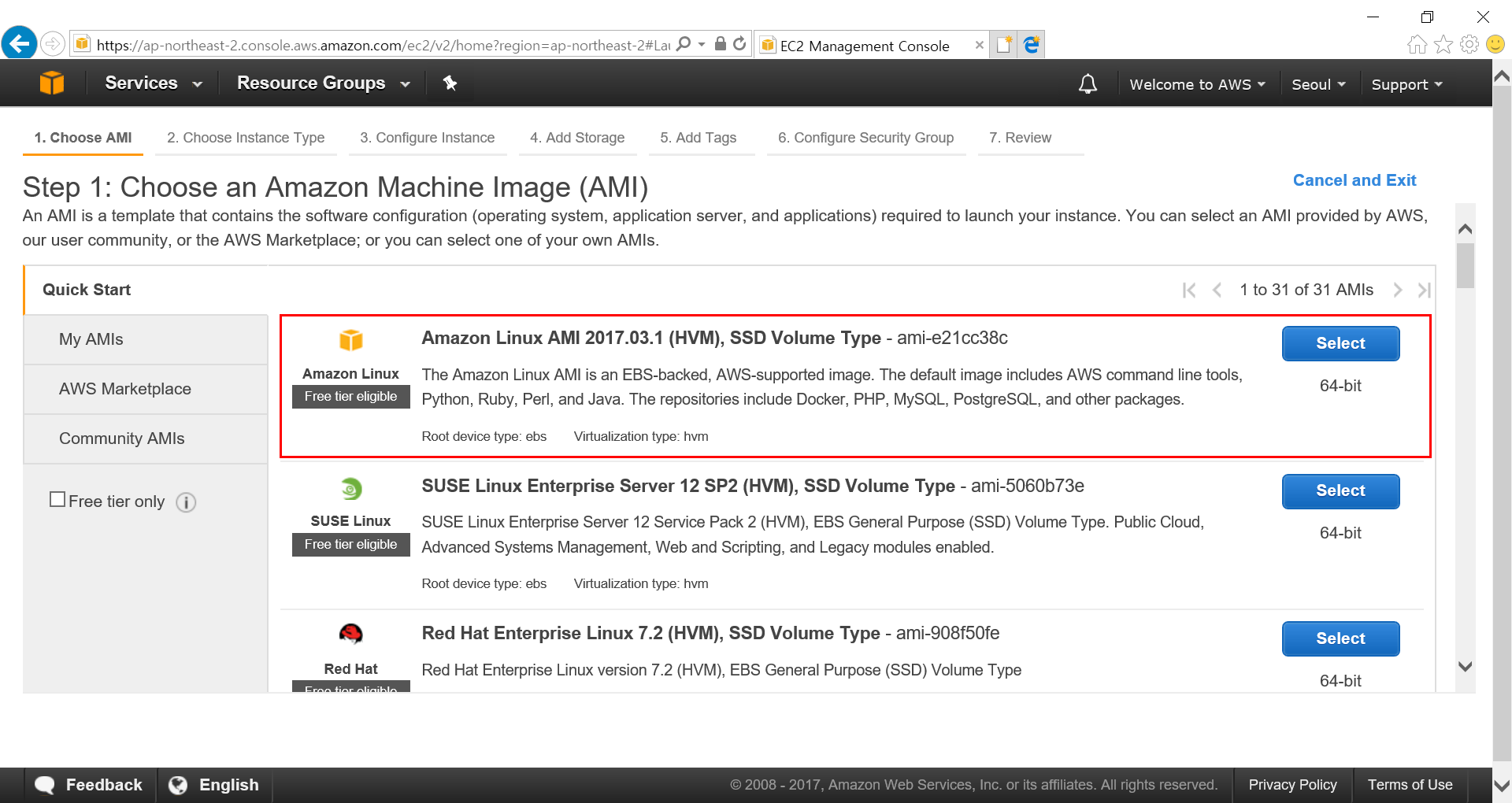The width and height of the screenshot is (1512, 803).
Task: Go to first page of AMIs
Action: click(1189, 290)
